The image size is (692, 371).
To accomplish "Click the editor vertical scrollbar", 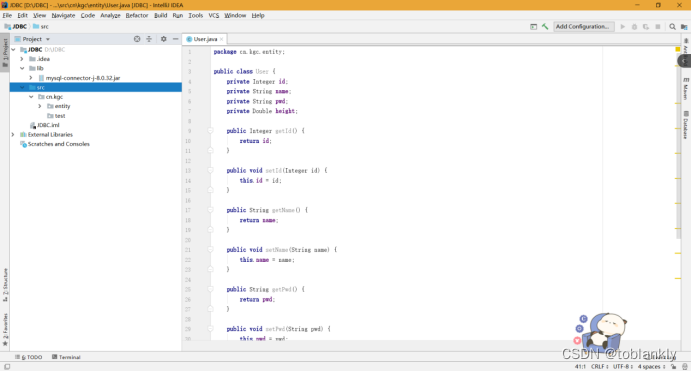I will (x=678, y=146).
